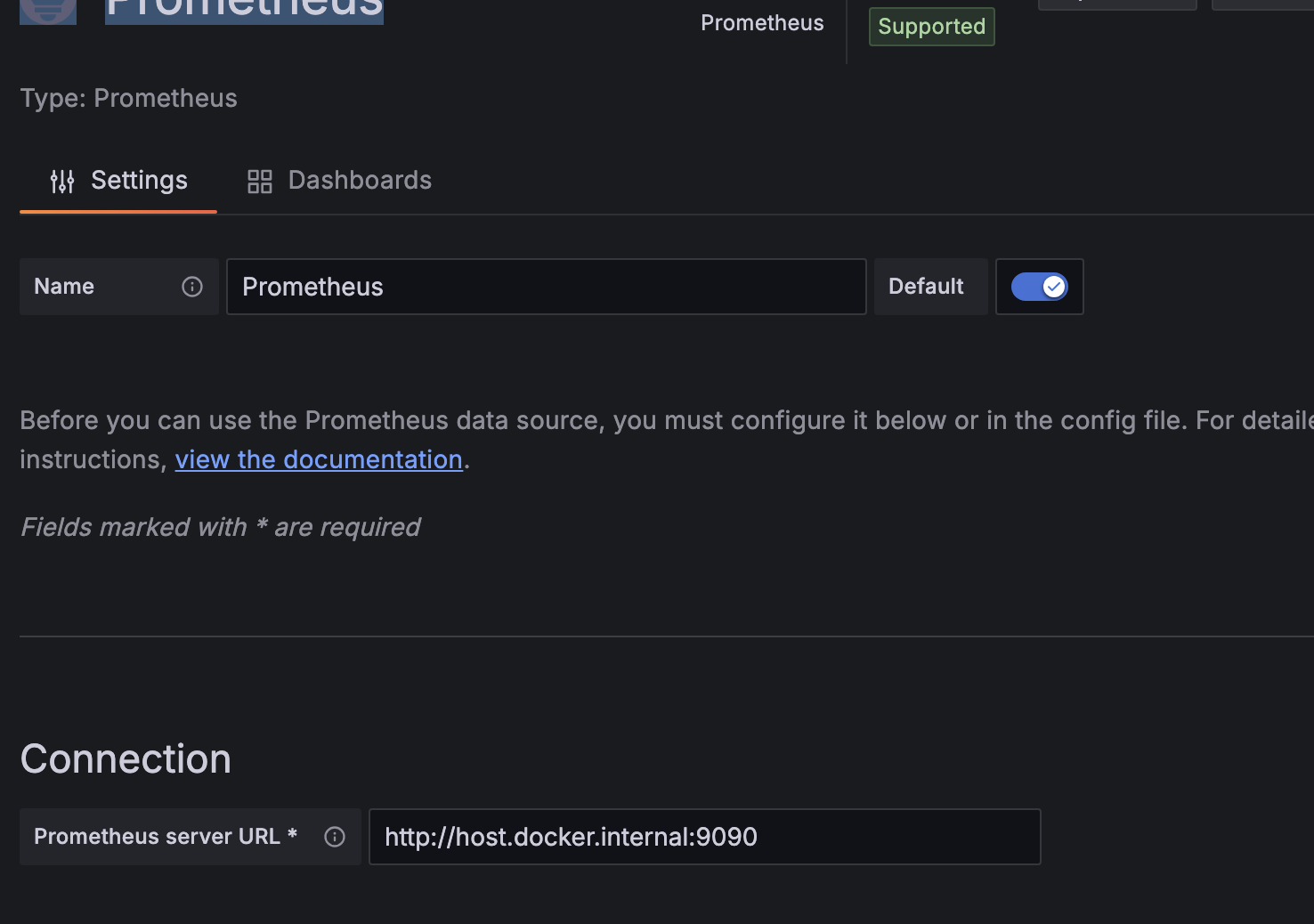Click info icon next to Prometheus server URL
This screenshot has width=1314, height=924.
pyautogui.click(x=335, y=837)
